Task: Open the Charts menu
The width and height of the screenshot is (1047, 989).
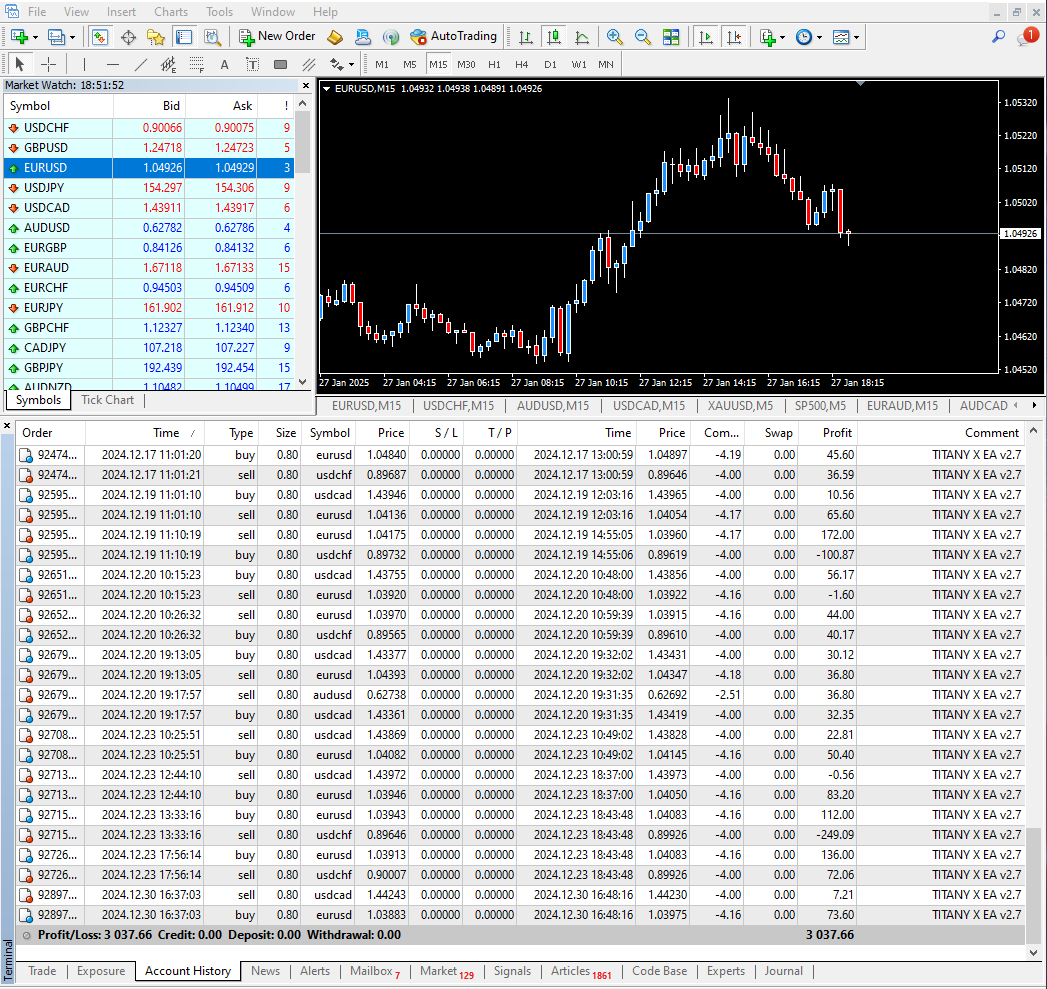Action: (x=170, y=12)
